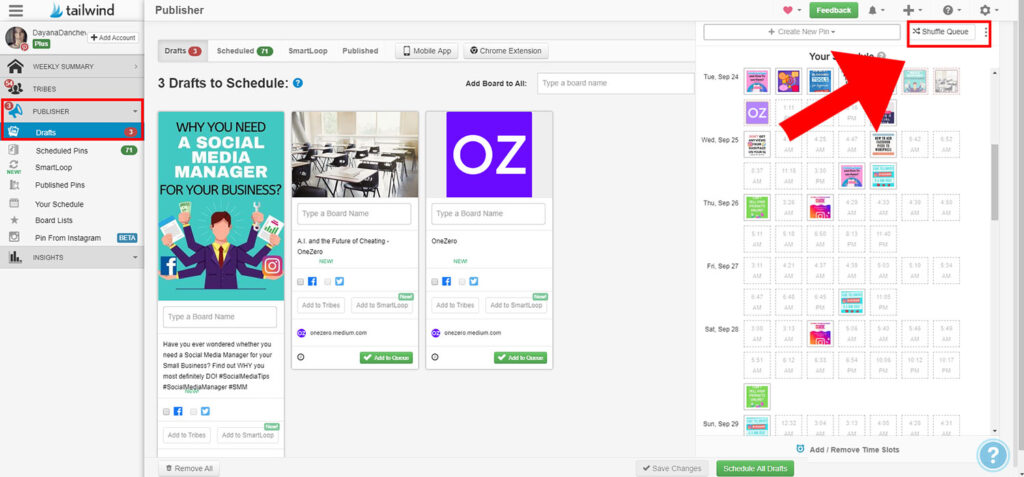Click the Board Lists star icon
The width and height of the screenshot is (1024, 477).
click(14, 220)
